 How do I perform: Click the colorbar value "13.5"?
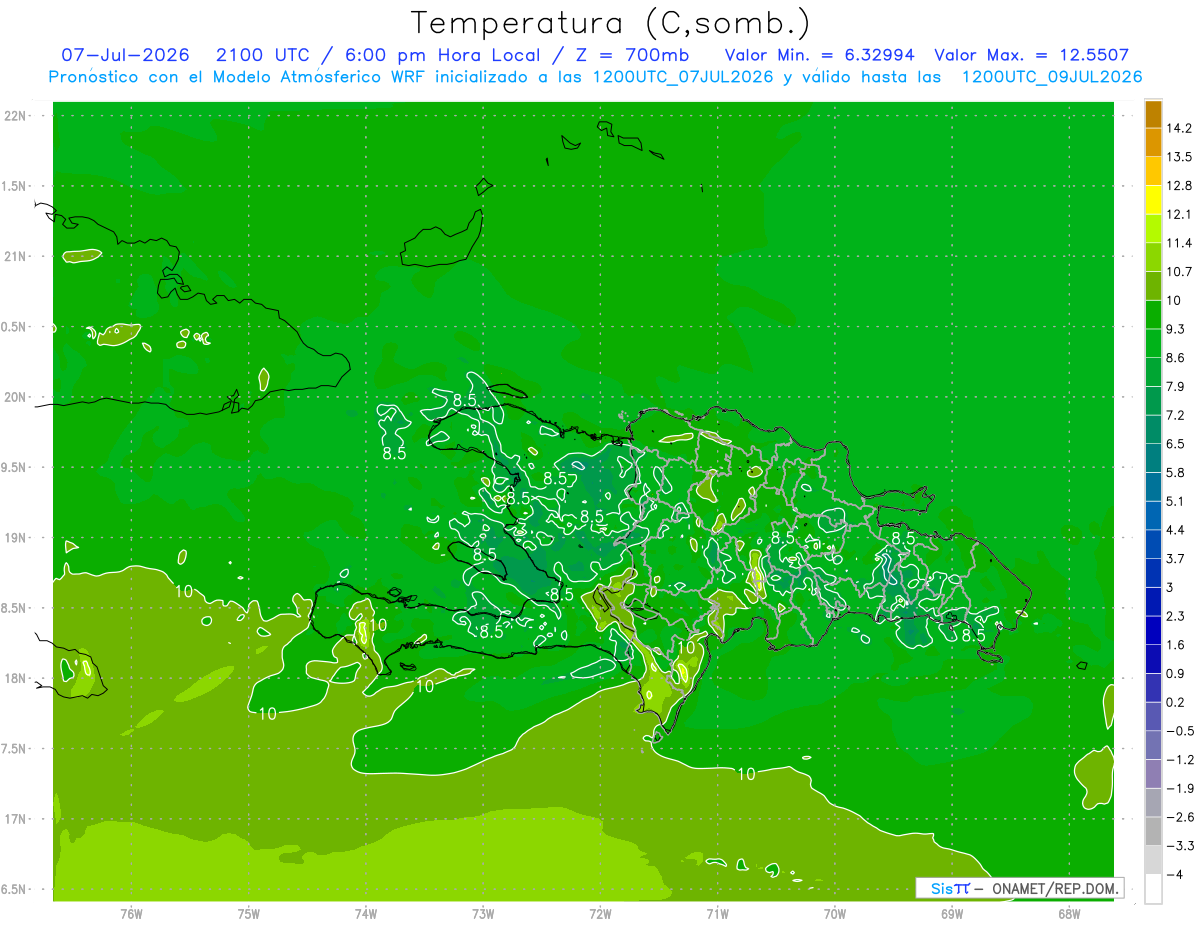(1180, 157)
